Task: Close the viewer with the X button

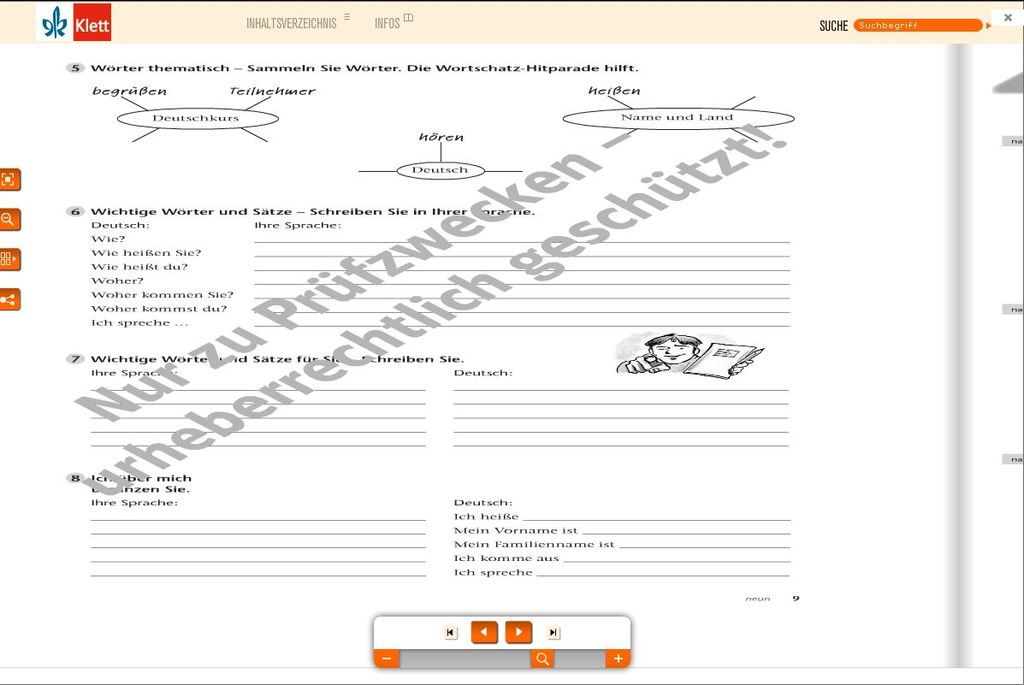Action: tap(1007, 18)
